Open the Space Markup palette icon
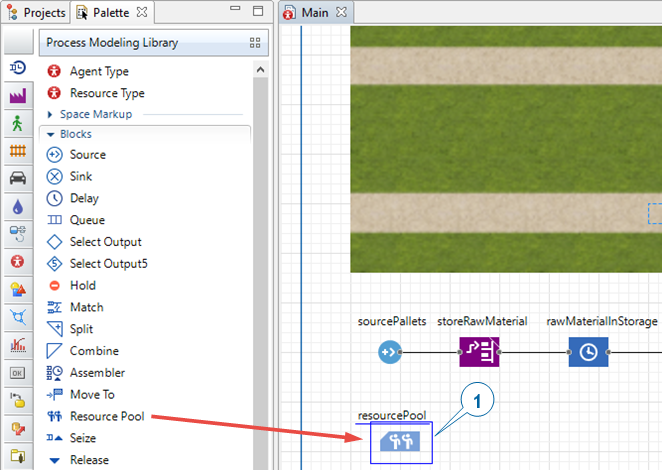This screenshot has width=662, height=470. [x=18, y=317]
